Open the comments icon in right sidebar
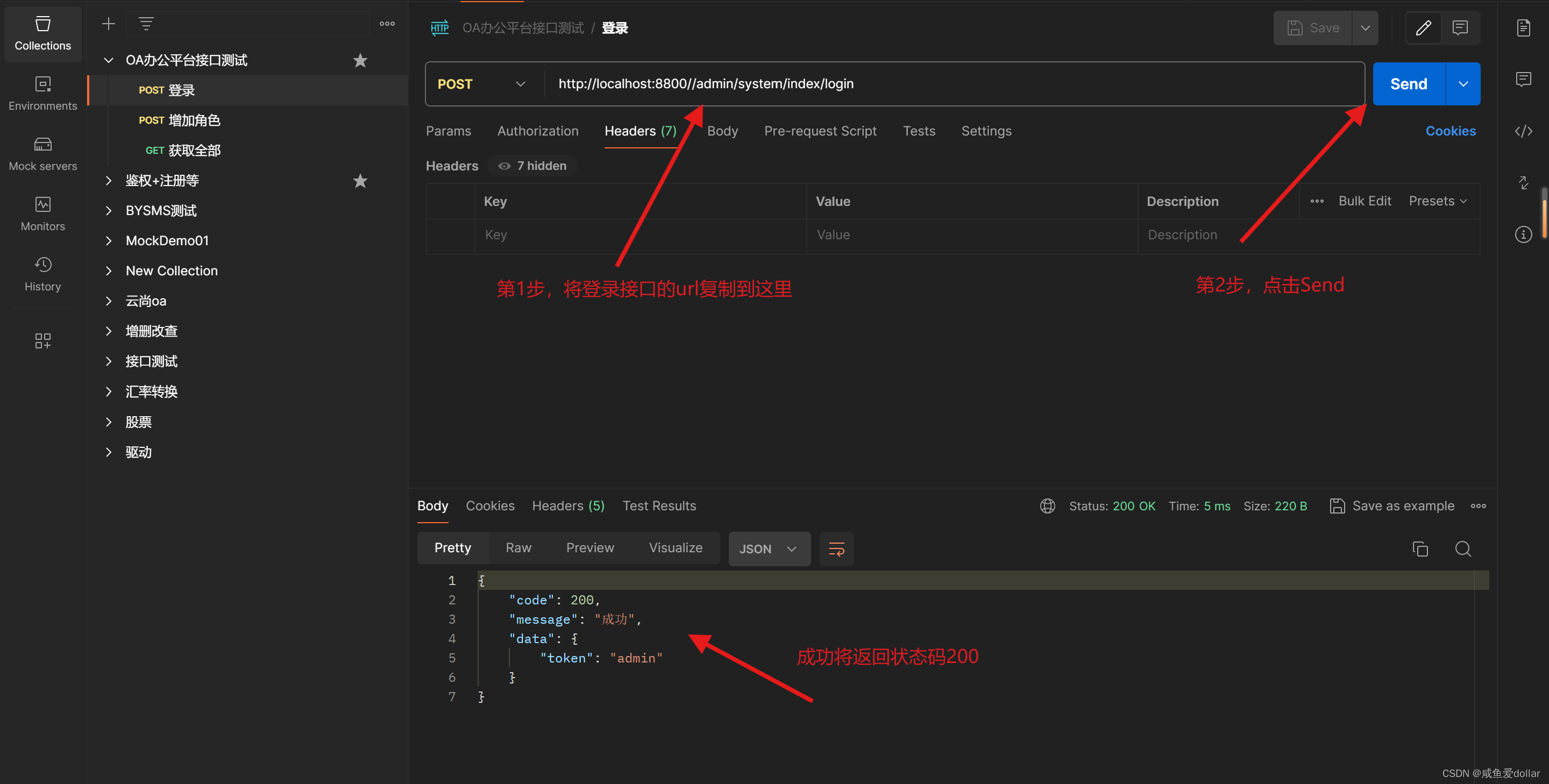1549x784 pixels. [1523, 80]
